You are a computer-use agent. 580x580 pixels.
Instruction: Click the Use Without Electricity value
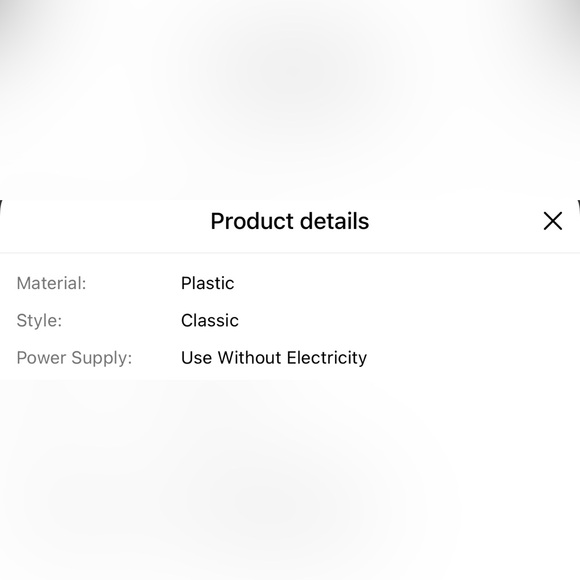click(x=274, y=358)
